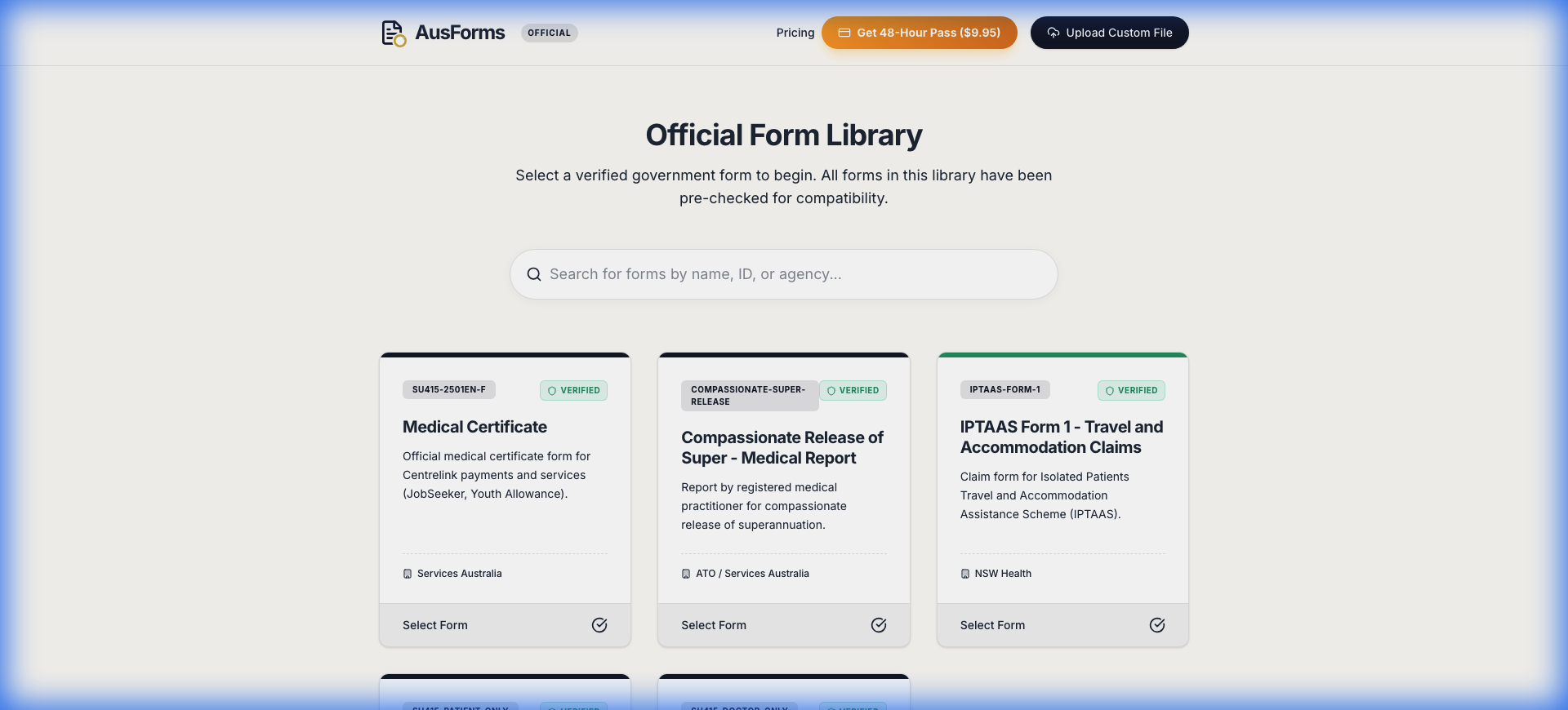Click building icon beside ATO / Services Australia
The height and width of the screenshot is (710, 1568).
(x=686, y=574)
